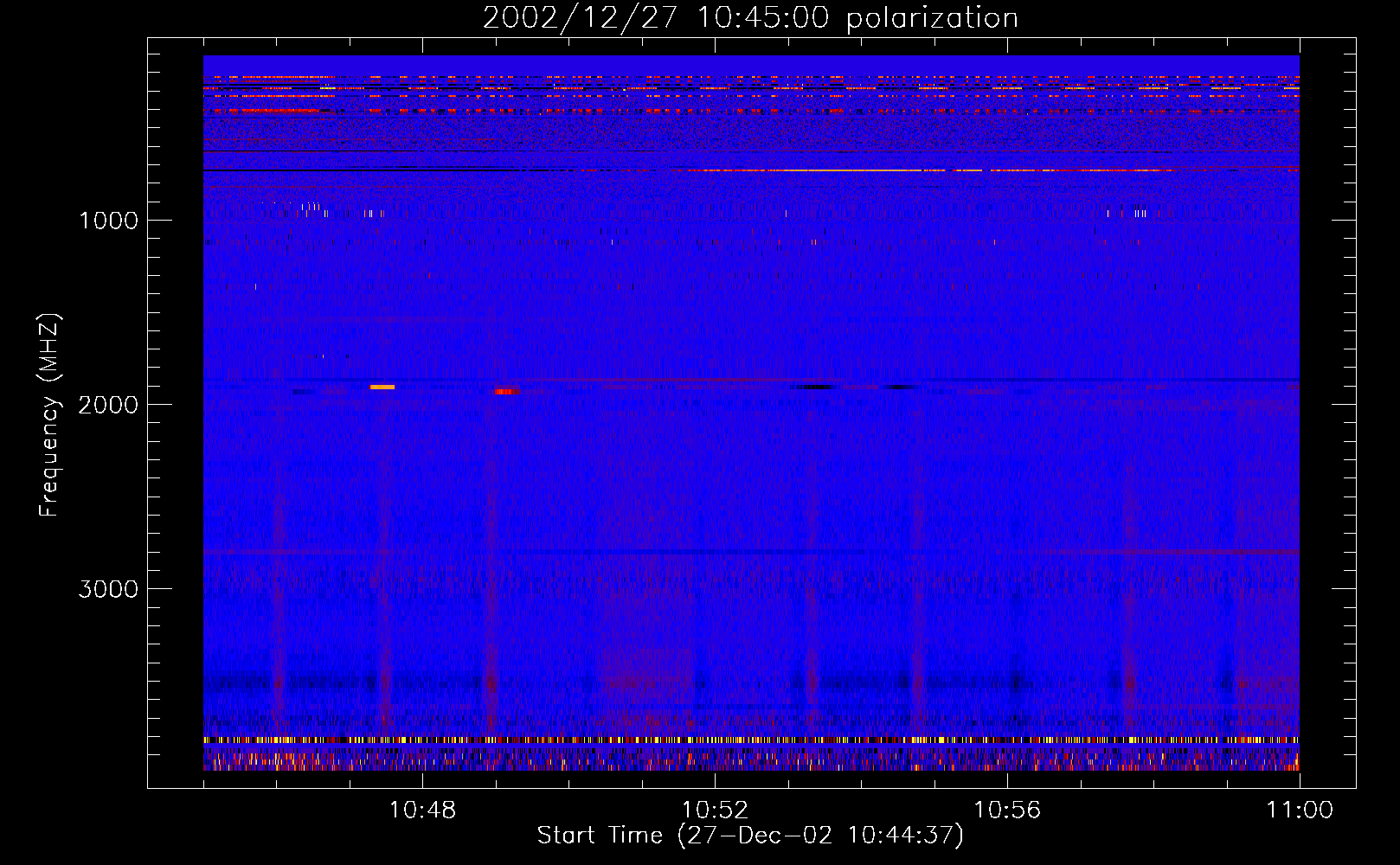This screenshot has height=865, width=1400.
Task: Click the 'Frequency (MHZ)' axis label
Action: (50, 415)
